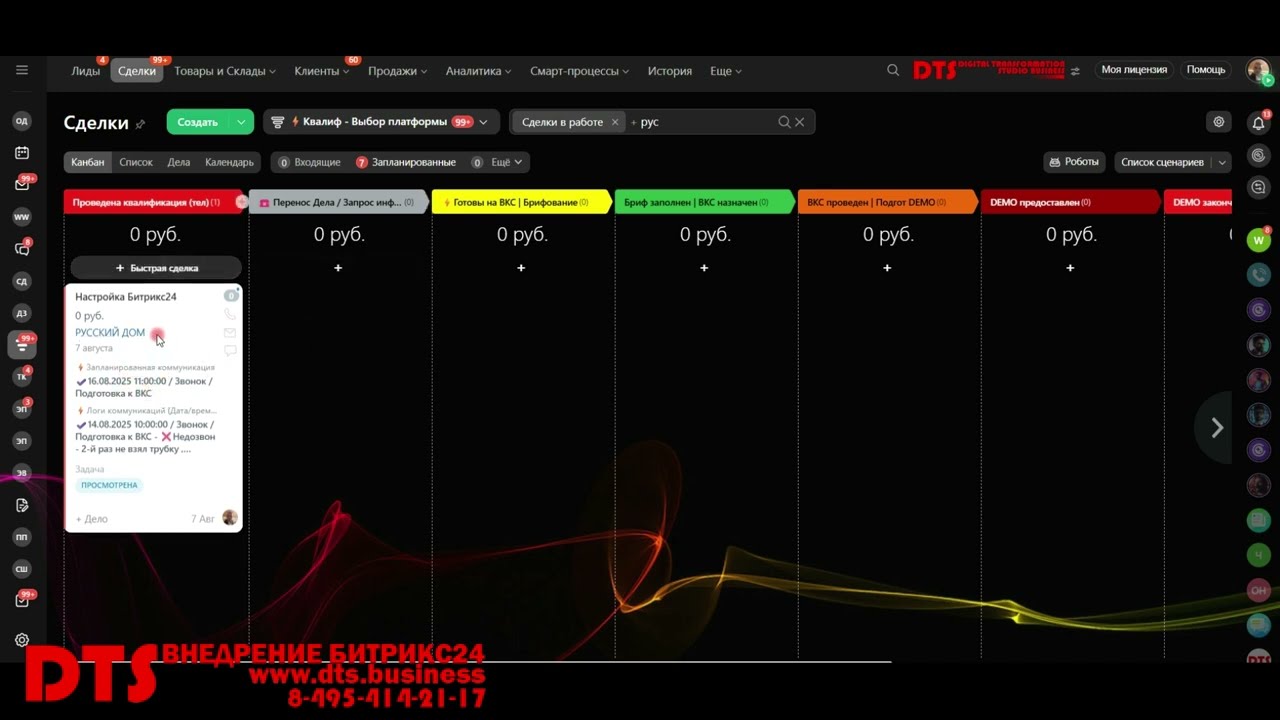Expand the Создать button dropdown arrow
1280x720 pixels.
241,122
